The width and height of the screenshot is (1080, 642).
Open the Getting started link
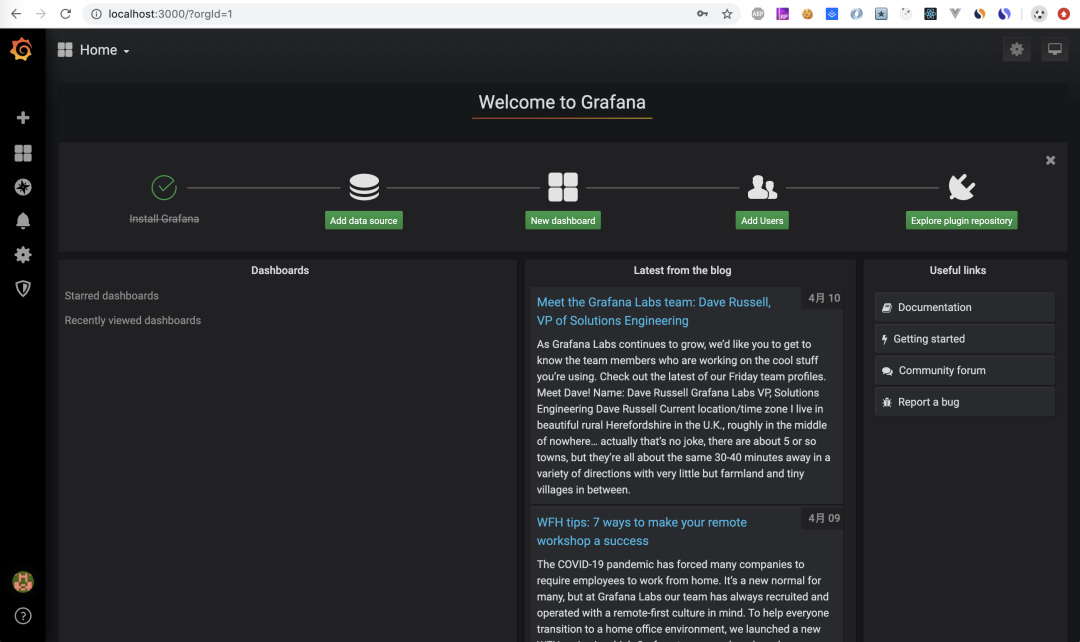pyautogui.click(x=964, y=339)
